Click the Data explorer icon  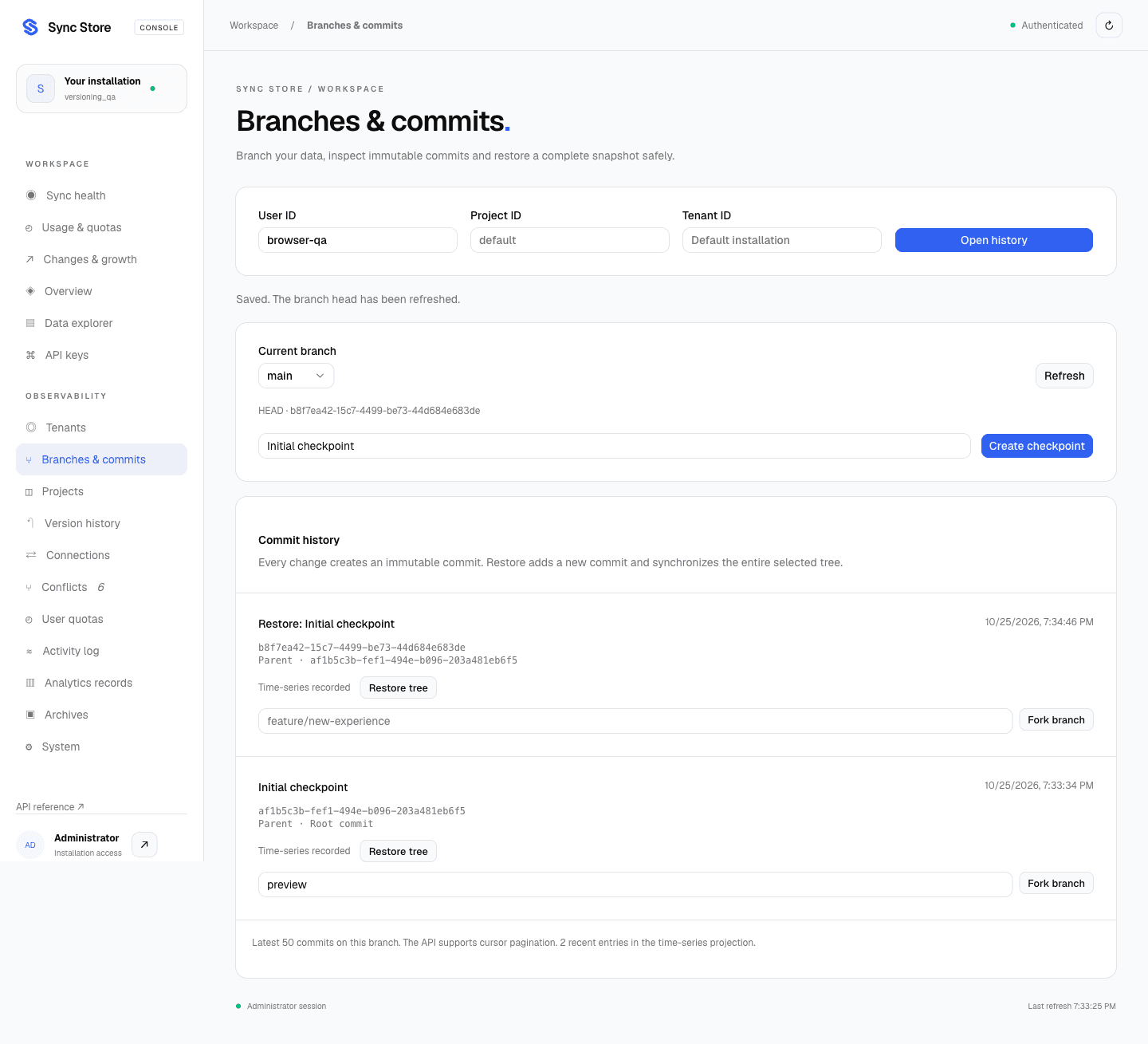(30, 323)
